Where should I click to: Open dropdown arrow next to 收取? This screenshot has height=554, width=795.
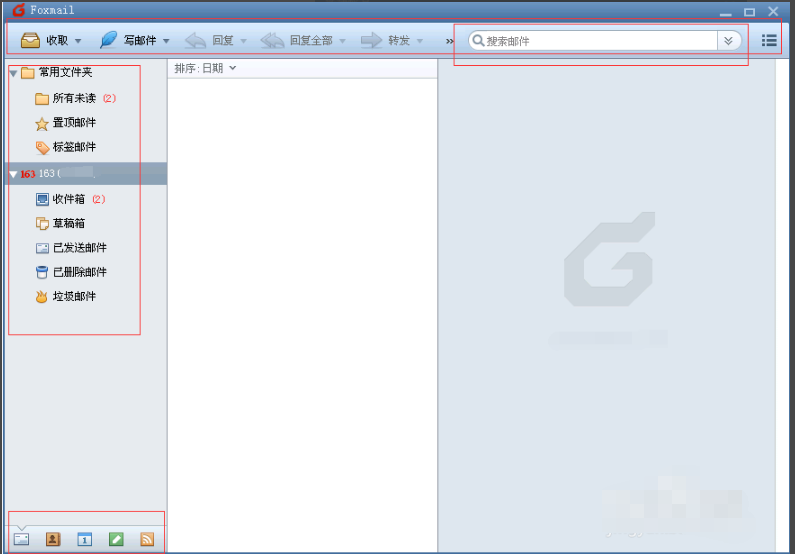click(x=79, y=41)
